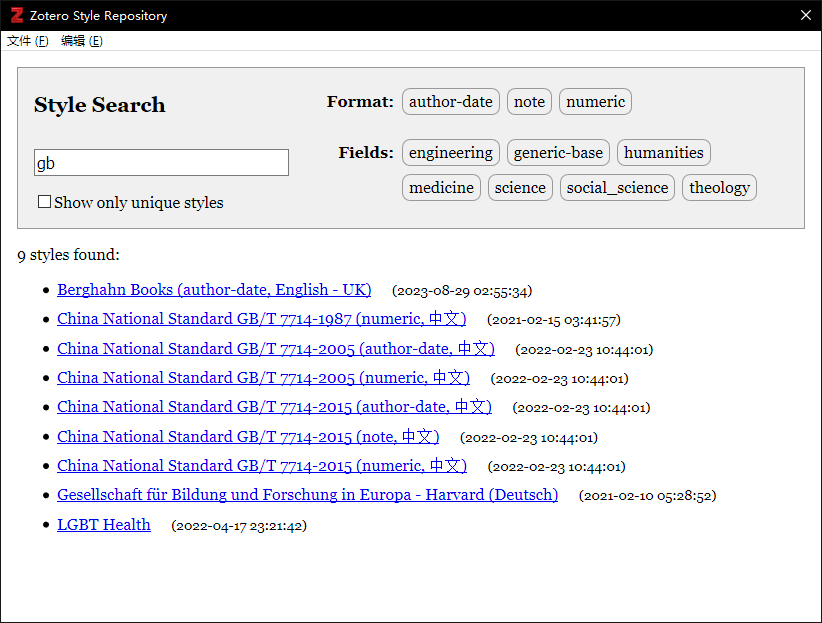Viewport: 822px width, 623px height.
Task: Open Berghahn Books (author-date, English - UK) style
Action: pos(214,290)
